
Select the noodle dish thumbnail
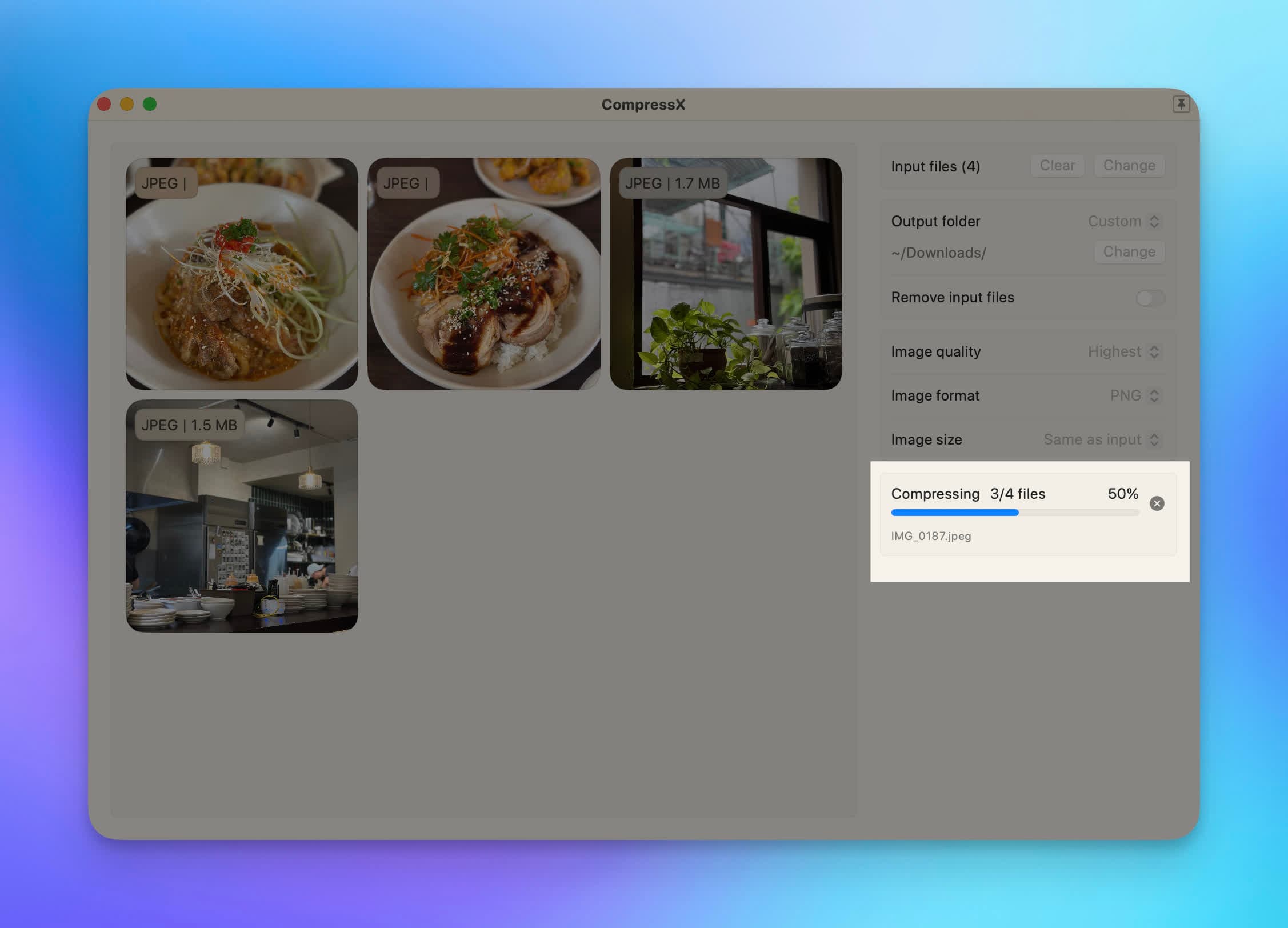point(242,274)
